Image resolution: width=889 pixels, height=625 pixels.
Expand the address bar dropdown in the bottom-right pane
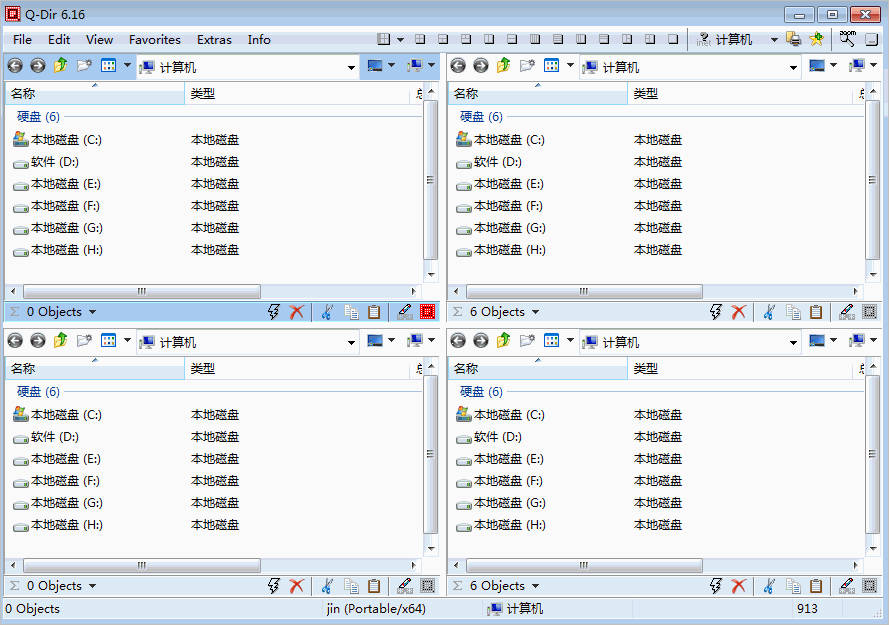[x=793, y=343]
